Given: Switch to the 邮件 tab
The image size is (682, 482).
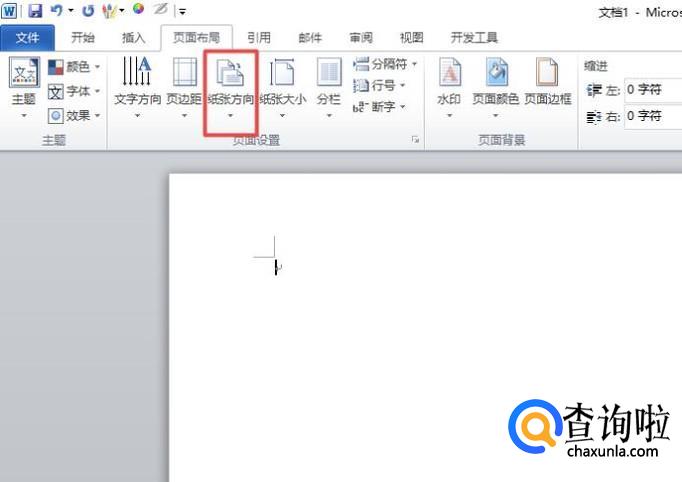Looking at the screenshot, I should point(310,38).
